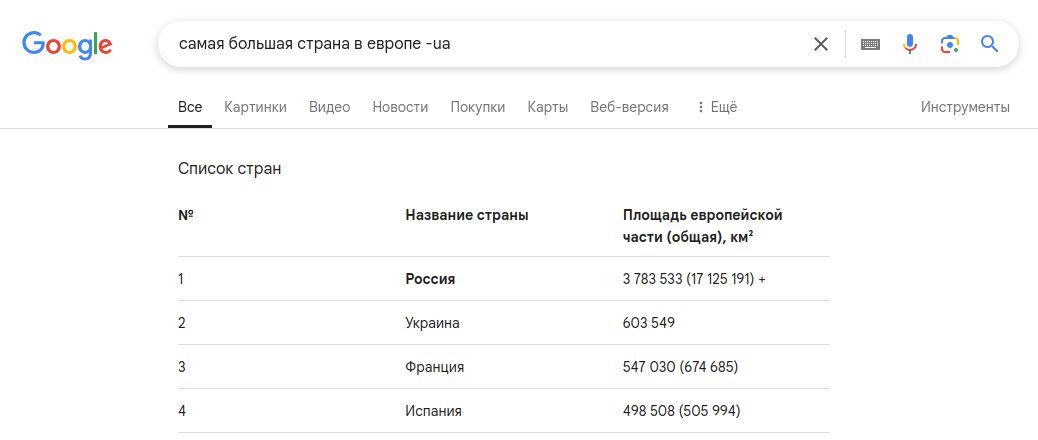Open Google Lens image search icon
The image size is (1038, 440).
point(950,44)
